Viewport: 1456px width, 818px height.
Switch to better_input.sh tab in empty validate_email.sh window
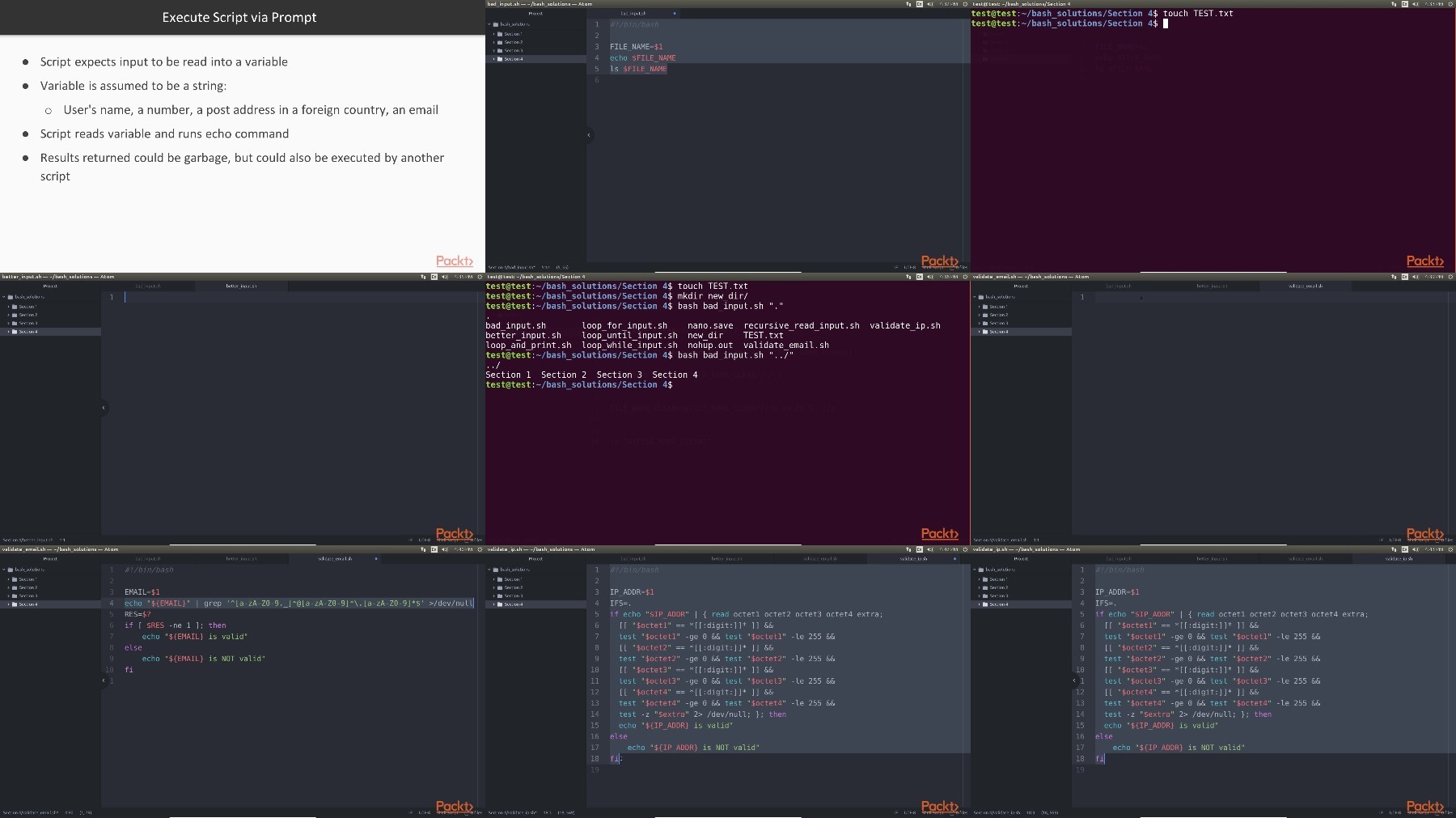(x=1212, y=286)
